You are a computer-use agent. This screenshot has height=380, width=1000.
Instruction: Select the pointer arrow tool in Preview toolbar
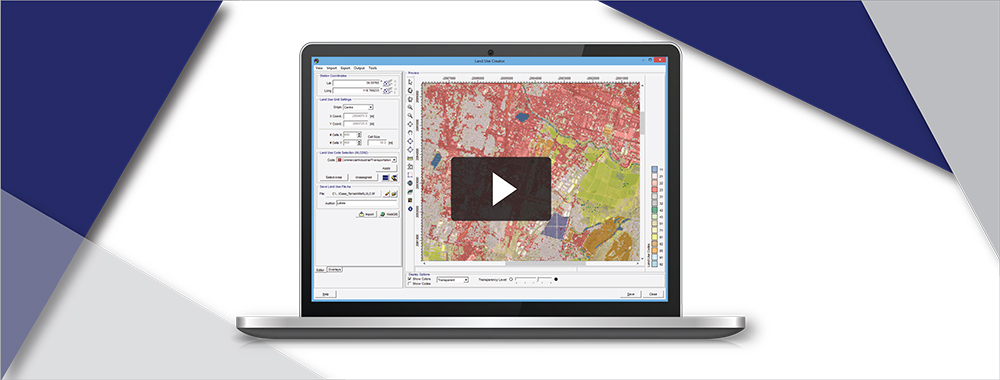[x=409, y=81]
